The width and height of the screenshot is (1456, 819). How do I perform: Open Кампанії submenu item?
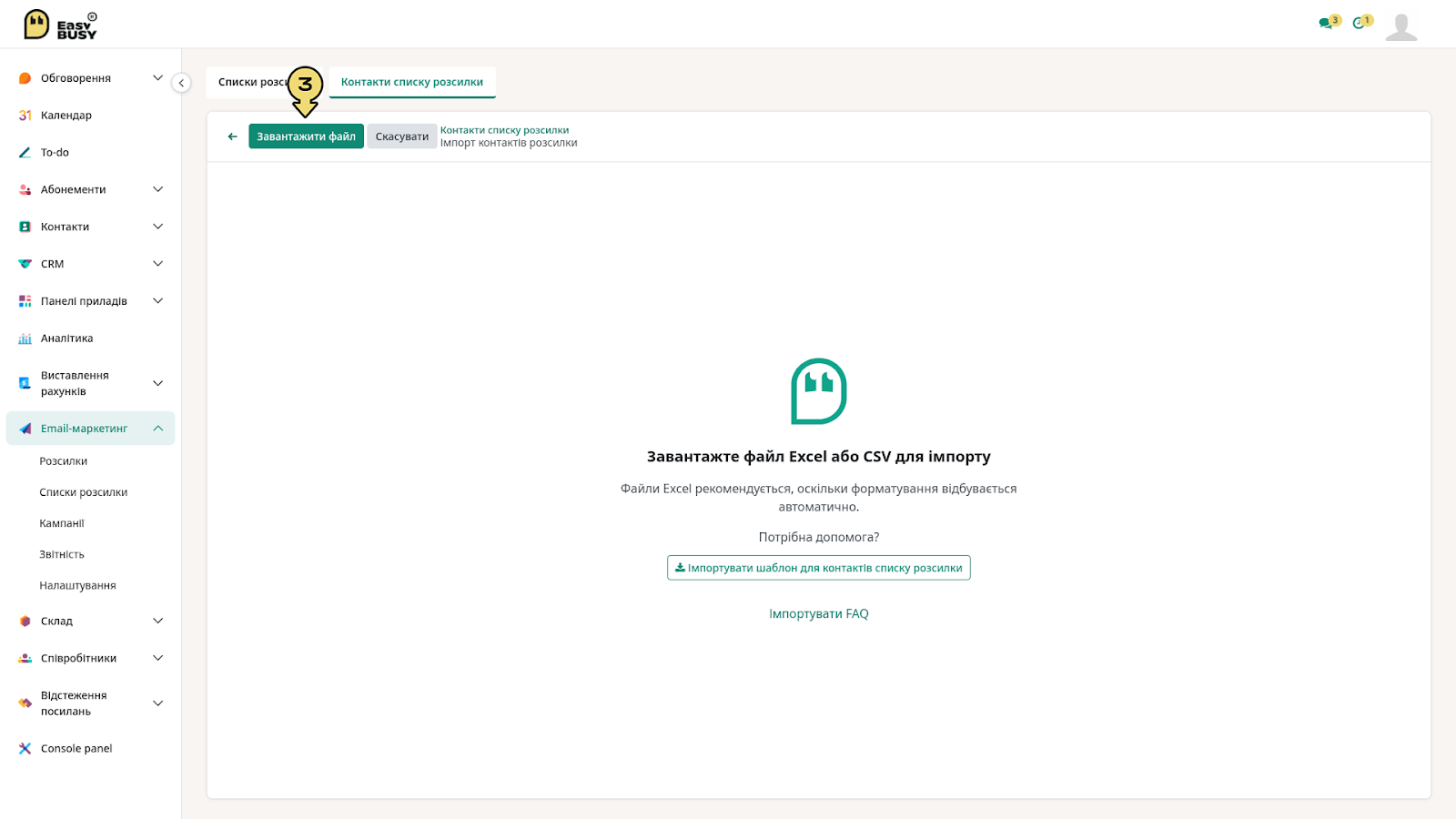(x=62, y=523)
